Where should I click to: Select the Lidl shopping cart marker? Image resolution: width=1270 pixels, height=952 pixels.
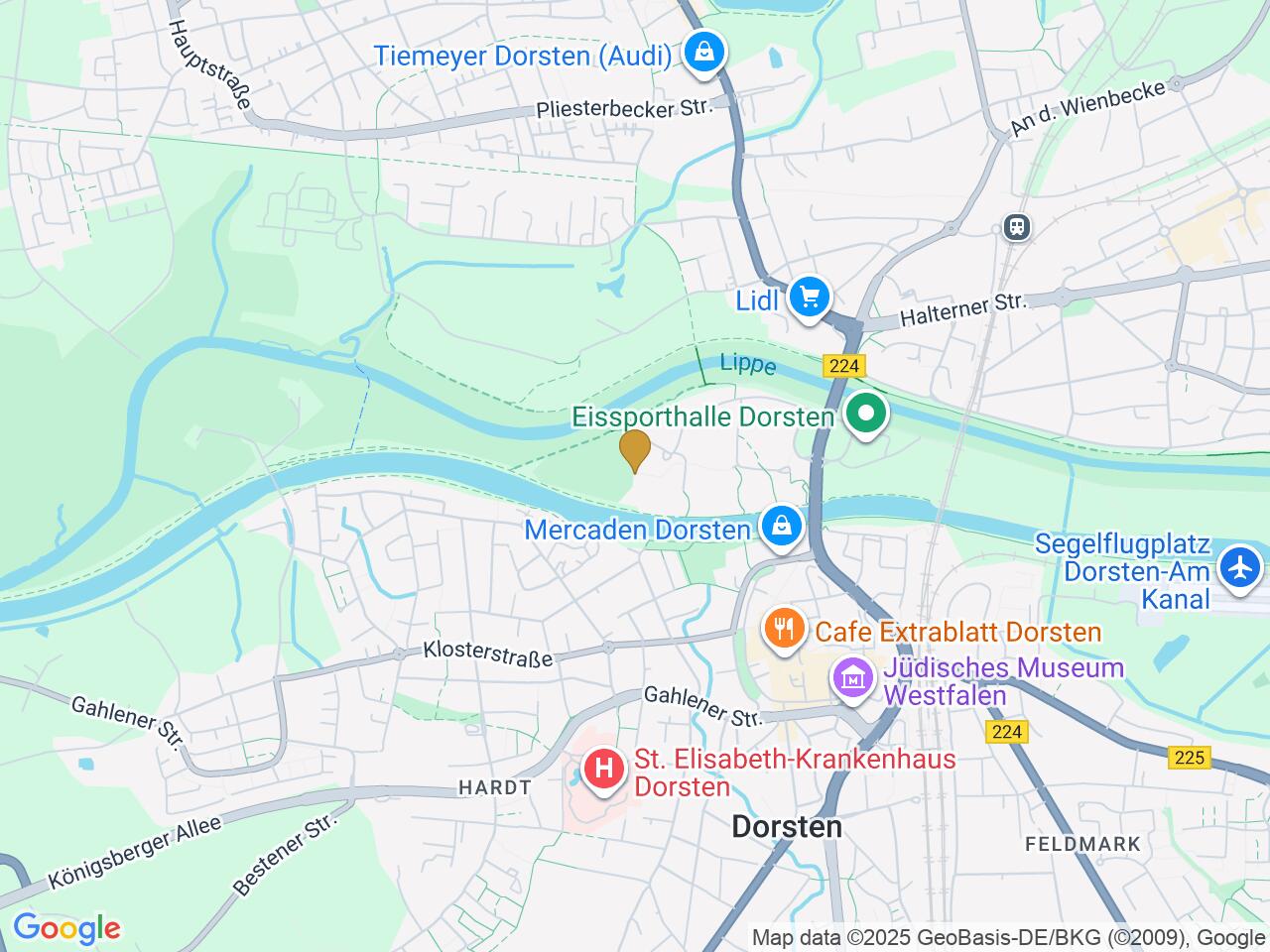(x=810, y=299)
